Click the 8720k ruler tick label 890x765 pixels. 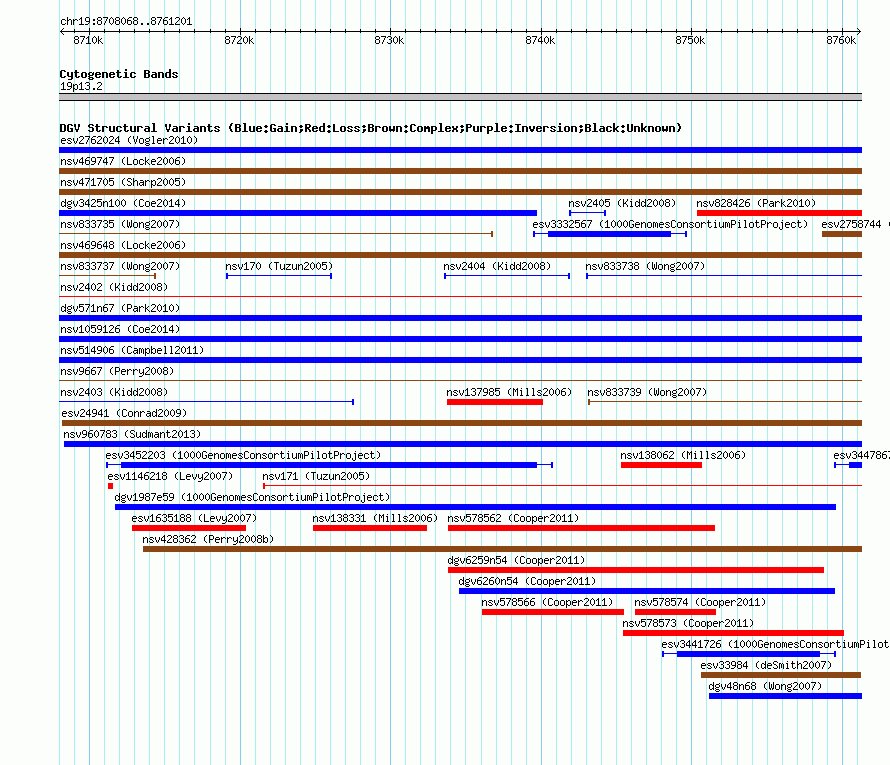(x=239, y=40)
